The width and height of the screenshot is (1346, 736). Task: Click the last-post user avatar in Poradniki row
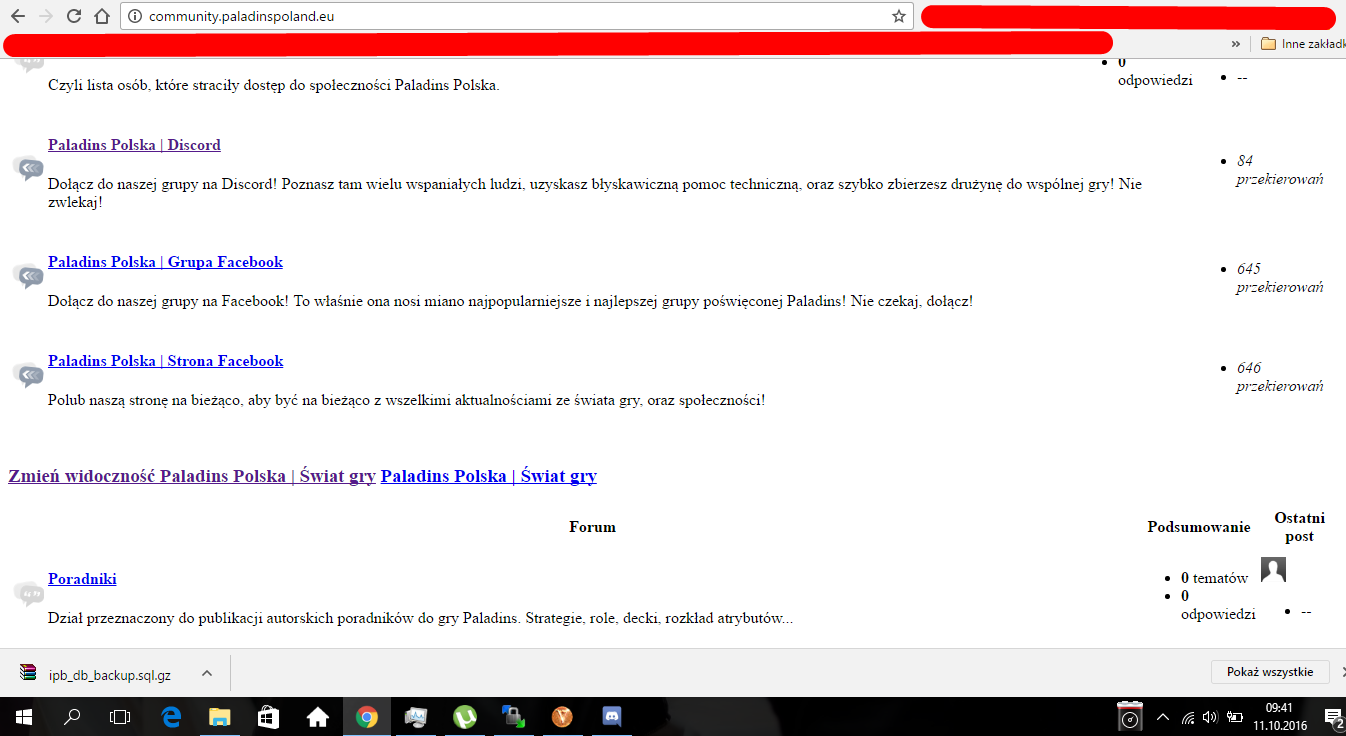coord(1273,570)
